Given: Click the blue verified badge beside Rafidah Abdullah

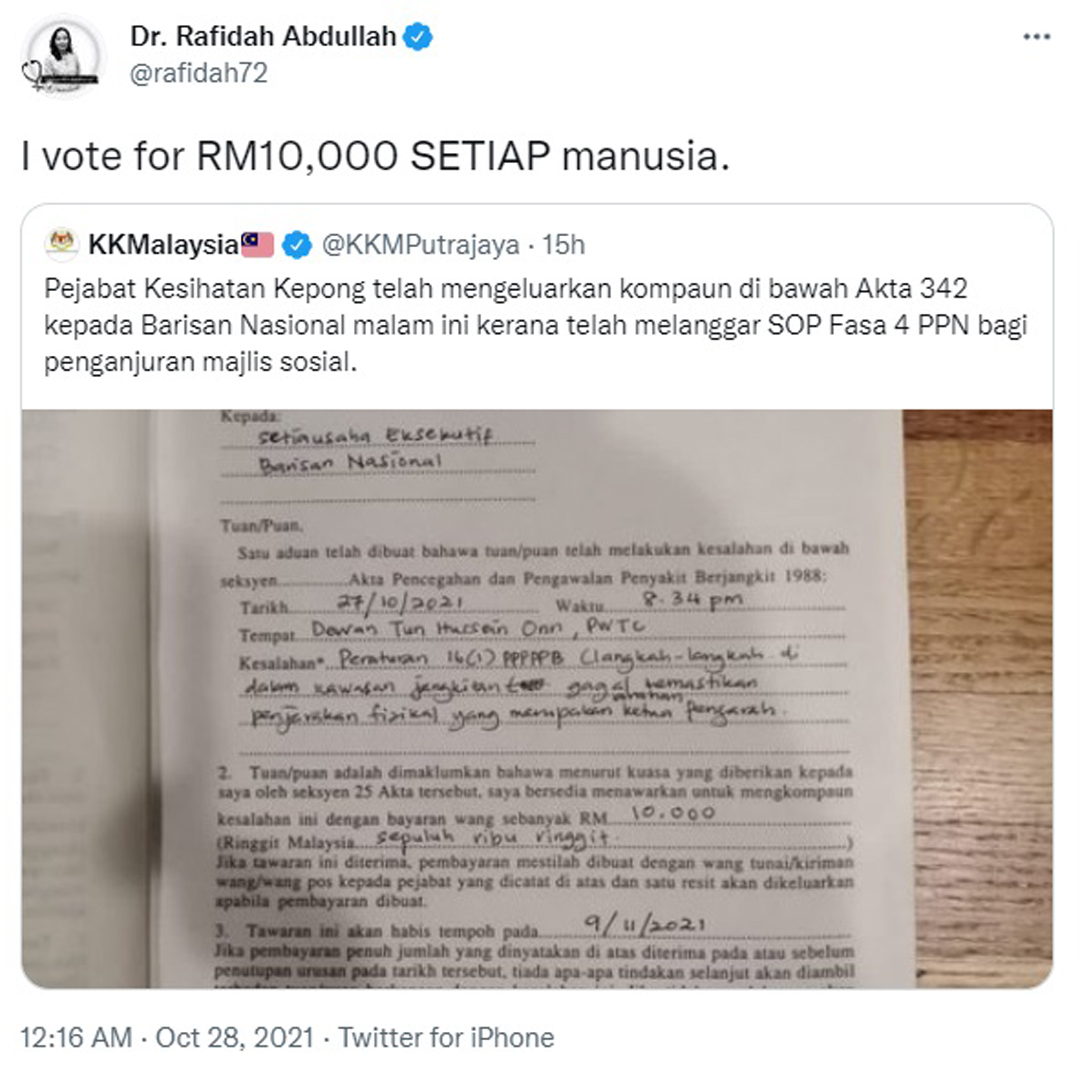Looking at the screenshot, I should (x=417, y=37).
